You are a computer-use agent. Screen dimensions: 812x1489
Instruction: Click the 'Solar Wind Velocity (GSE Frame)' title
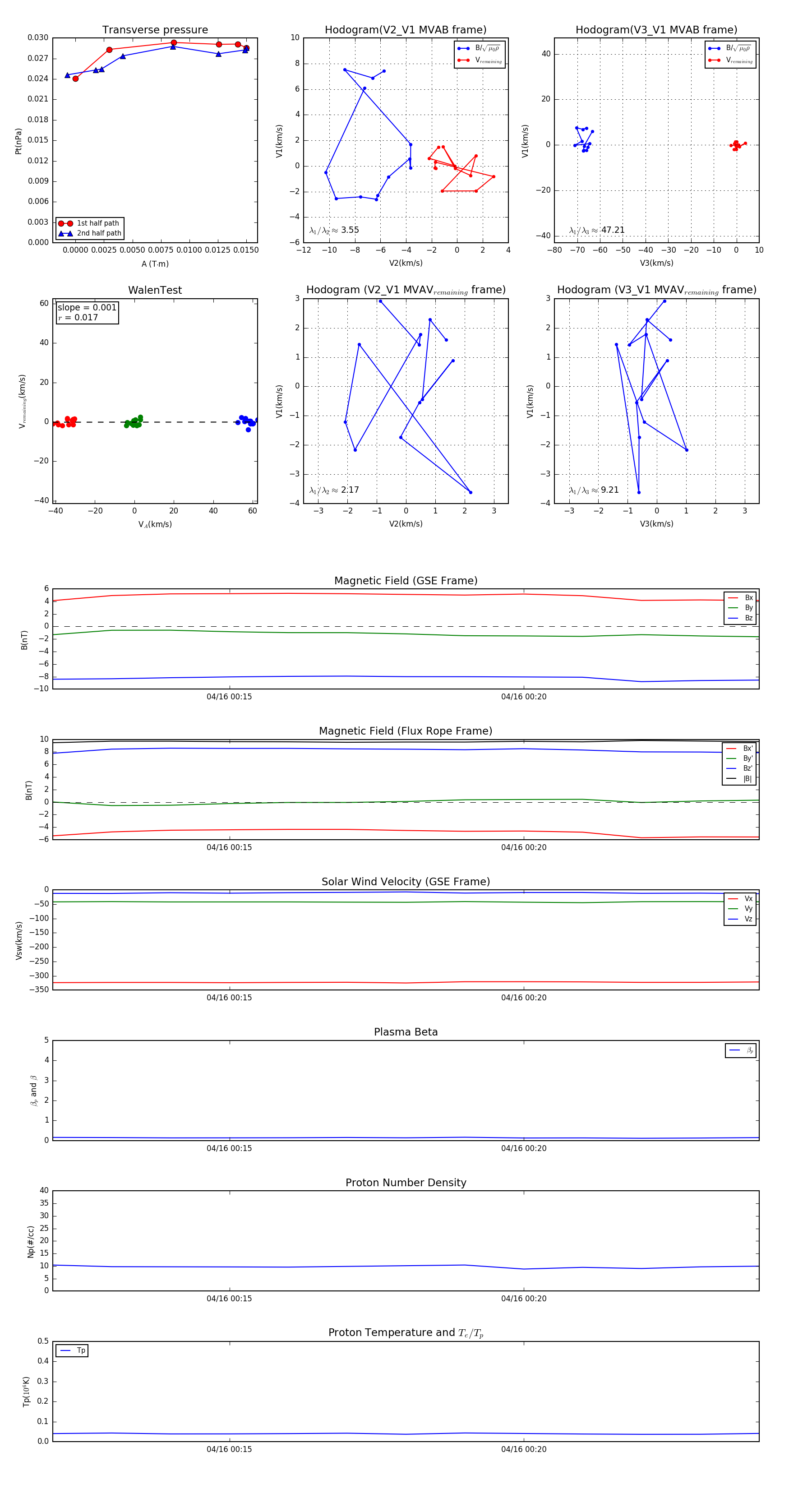point(406,882)
